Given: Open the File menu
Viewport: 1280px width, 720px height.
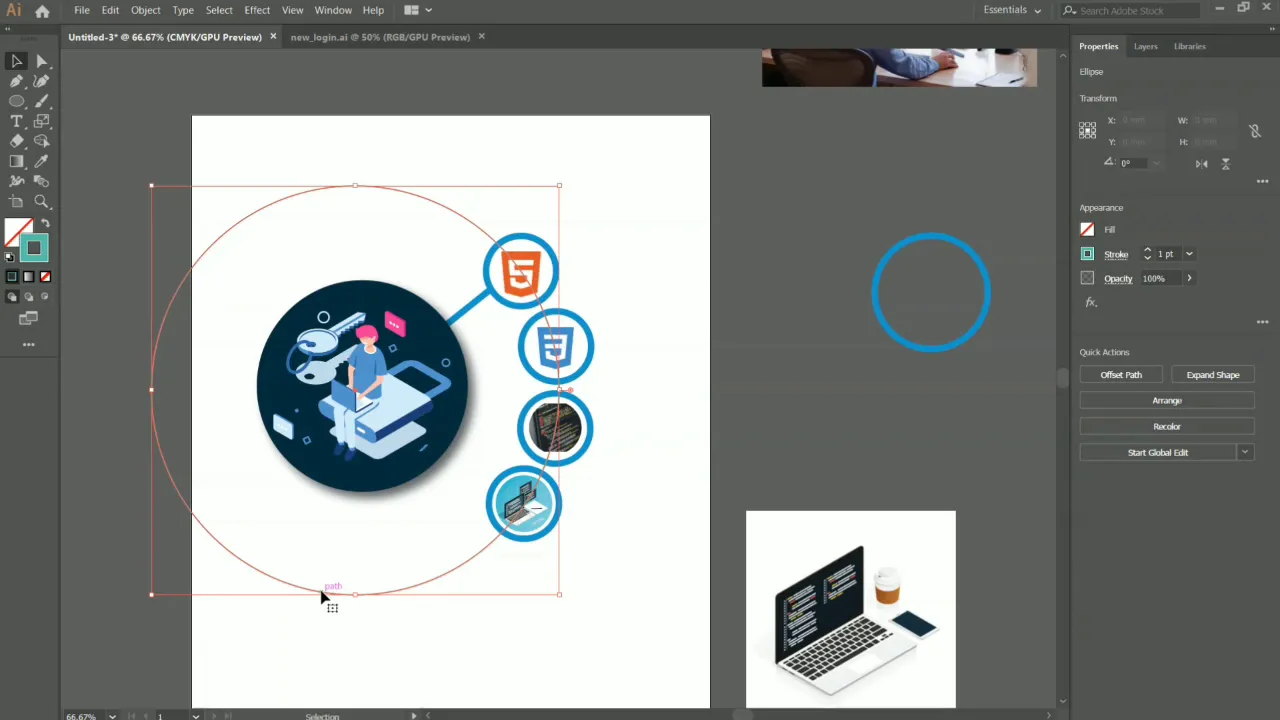Looking at the screenshot, I should (x=82, y=10).
